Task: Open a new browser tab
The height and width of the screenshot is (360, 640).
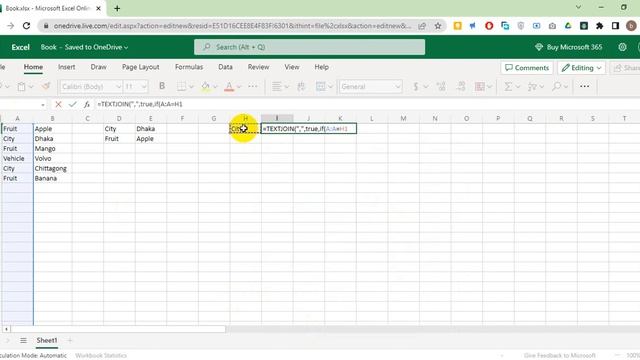Action: pyautogui.click(x=117, y=8)
